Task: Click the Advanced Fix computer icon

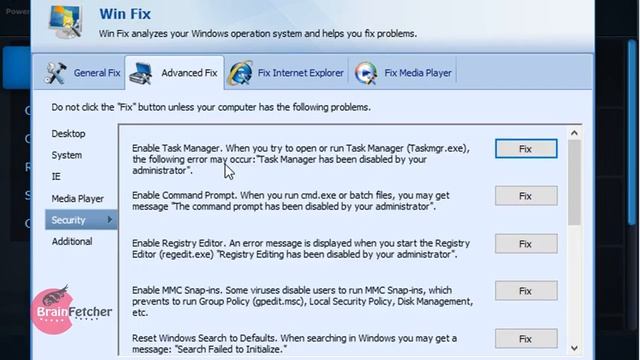Action: coord(141,73)
